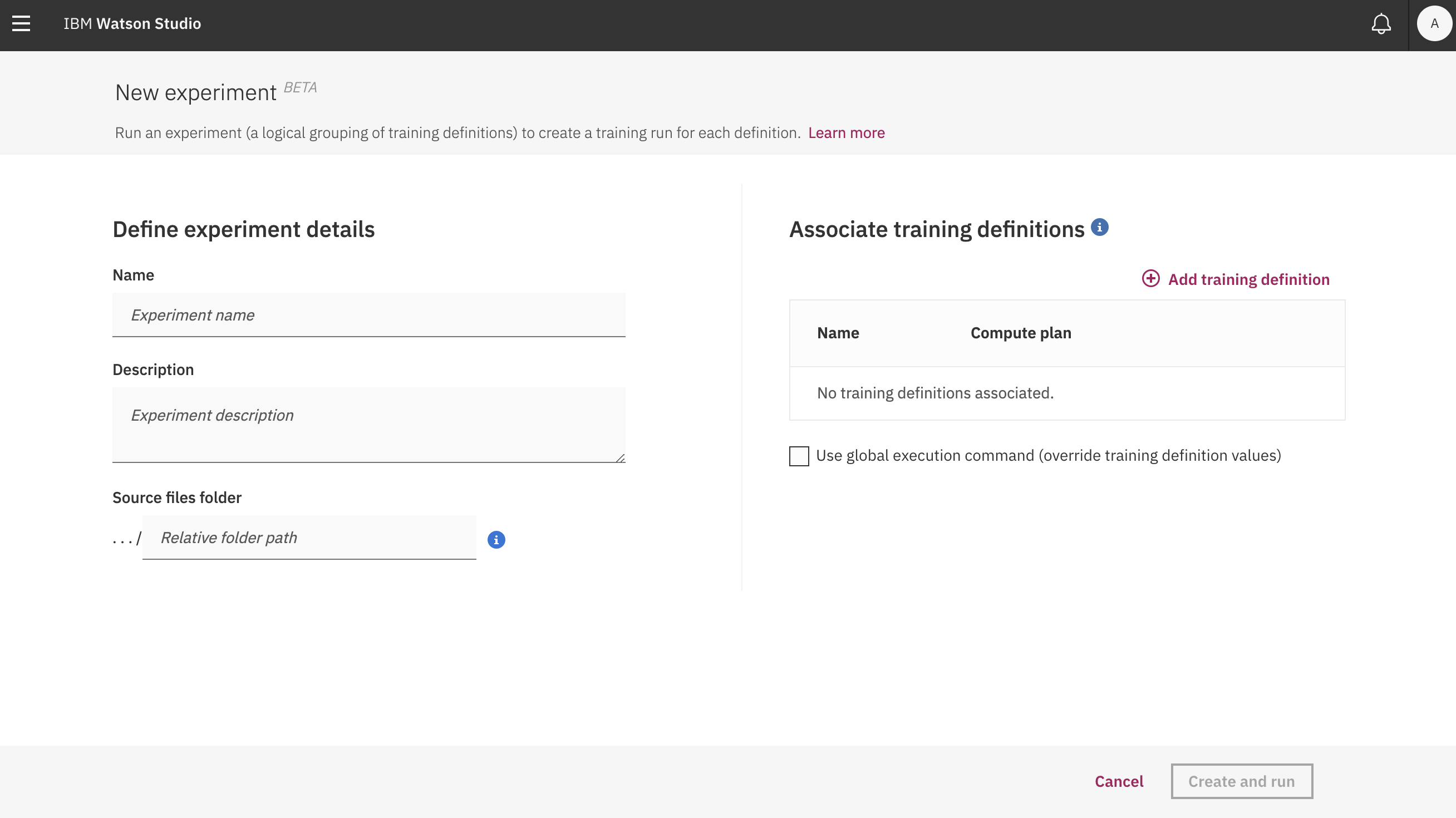Open the hamburger navigation menu
Image resolution: width=1456 pixels, height=818 pixels.
click(x=21, y=23)
